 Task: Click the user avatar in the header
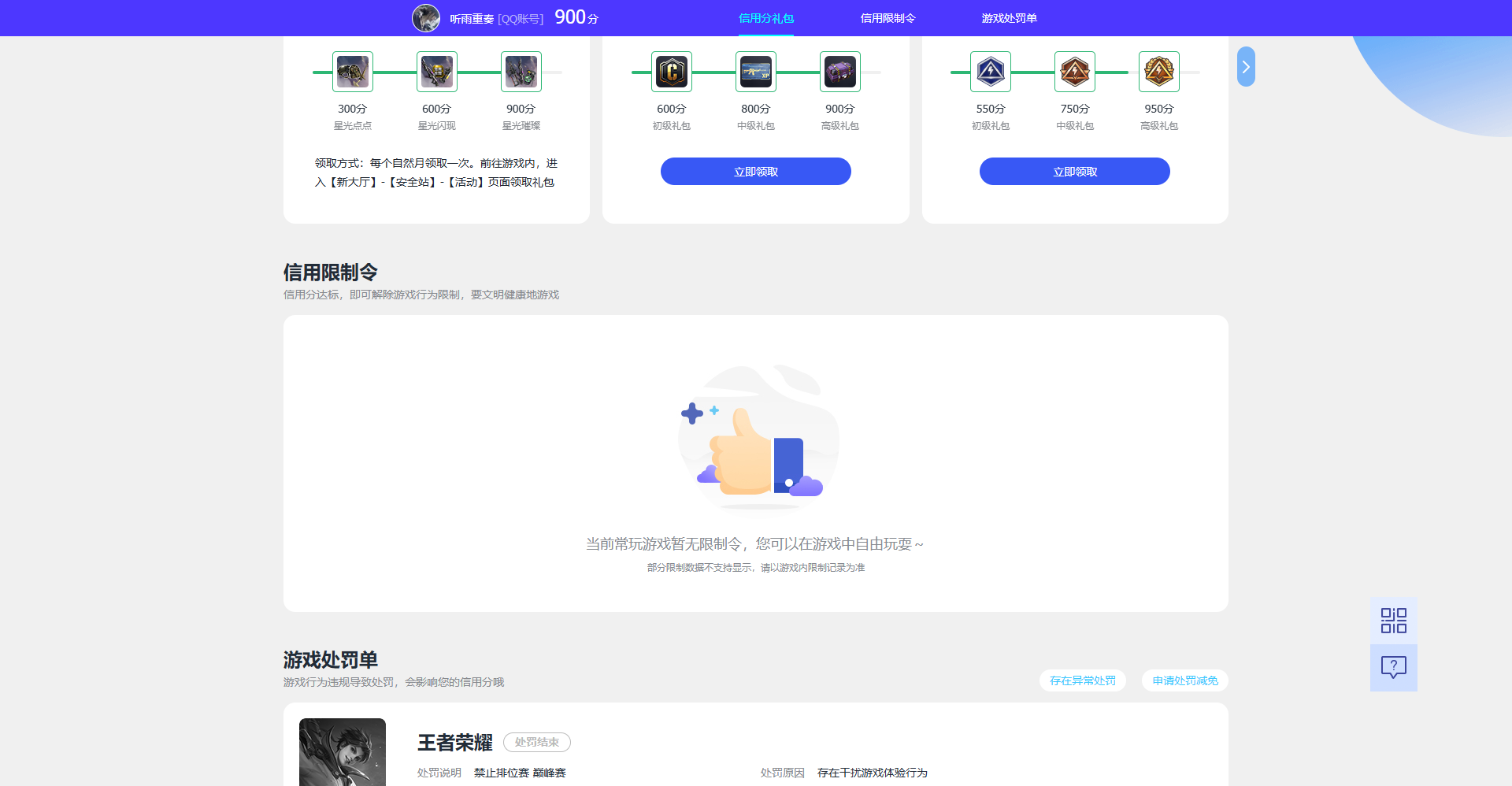426,18
